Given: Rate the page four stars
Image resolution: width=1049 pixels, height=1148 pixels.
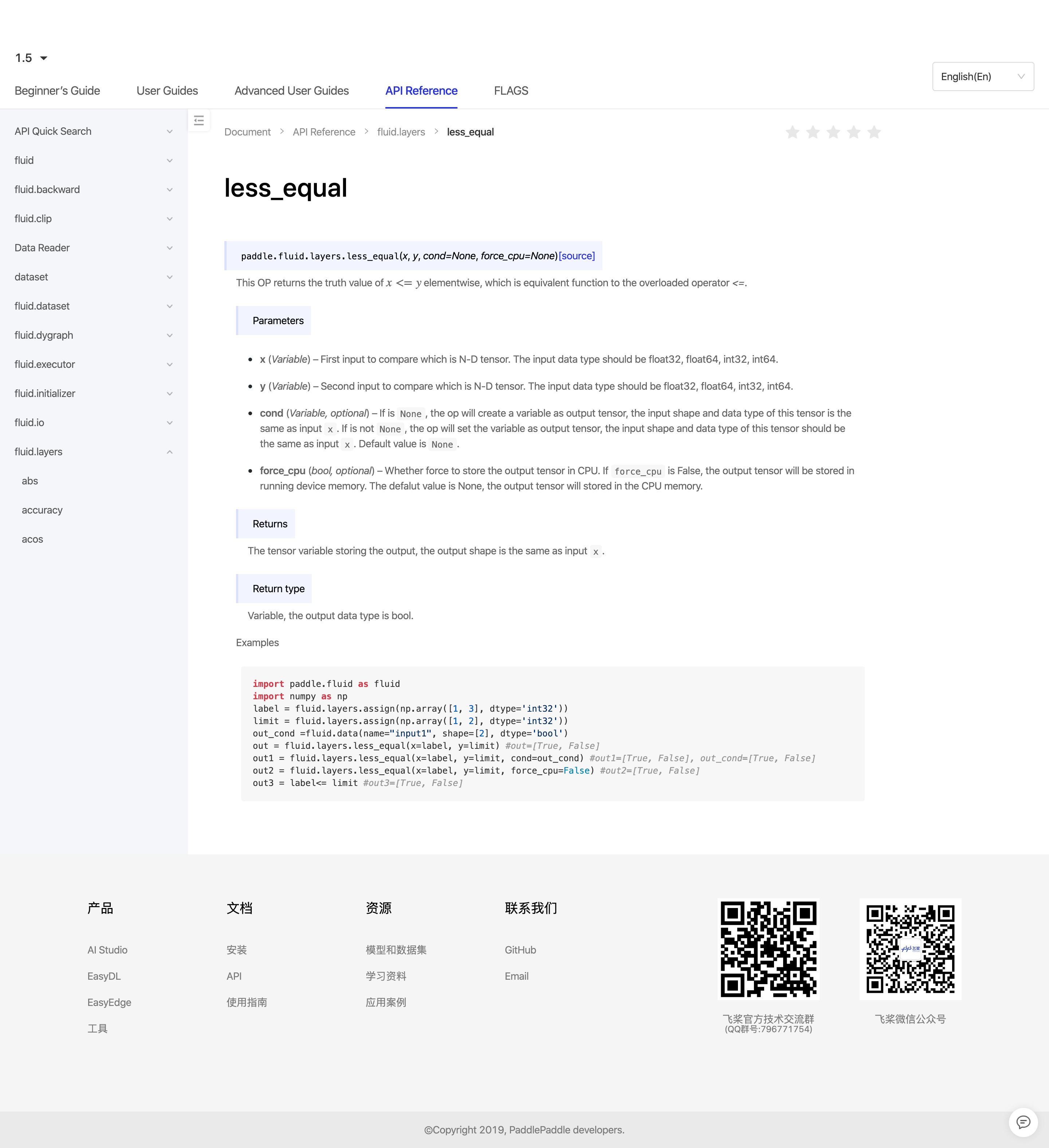Looking at the screenshot, I should click(x=854, y=132).
